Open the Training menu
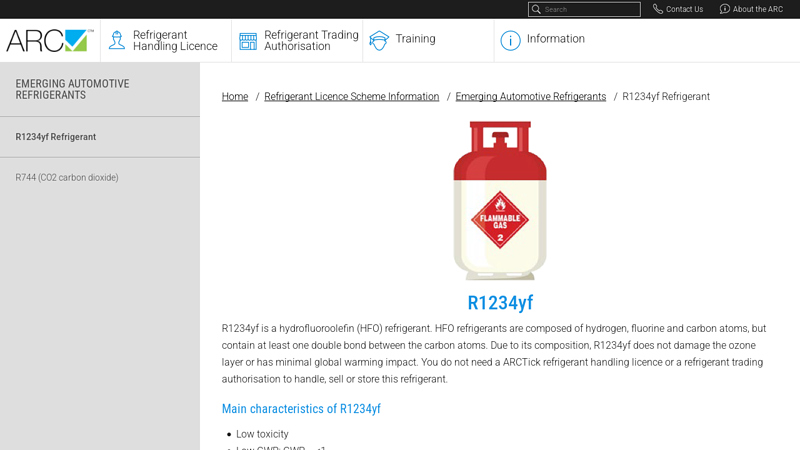 415,39
